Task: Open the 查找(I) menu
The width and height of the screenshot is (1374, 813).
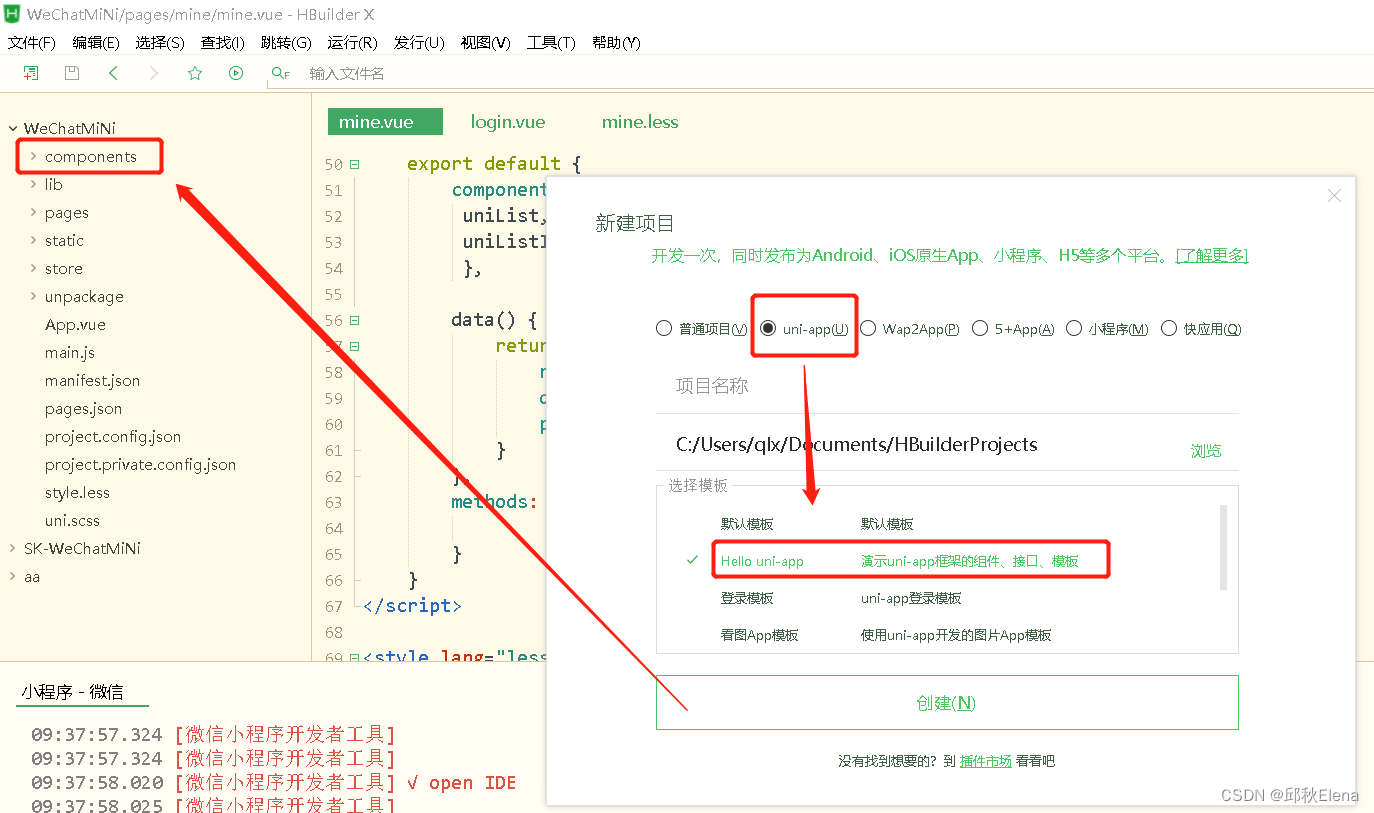Action: [x=223, y=43]
